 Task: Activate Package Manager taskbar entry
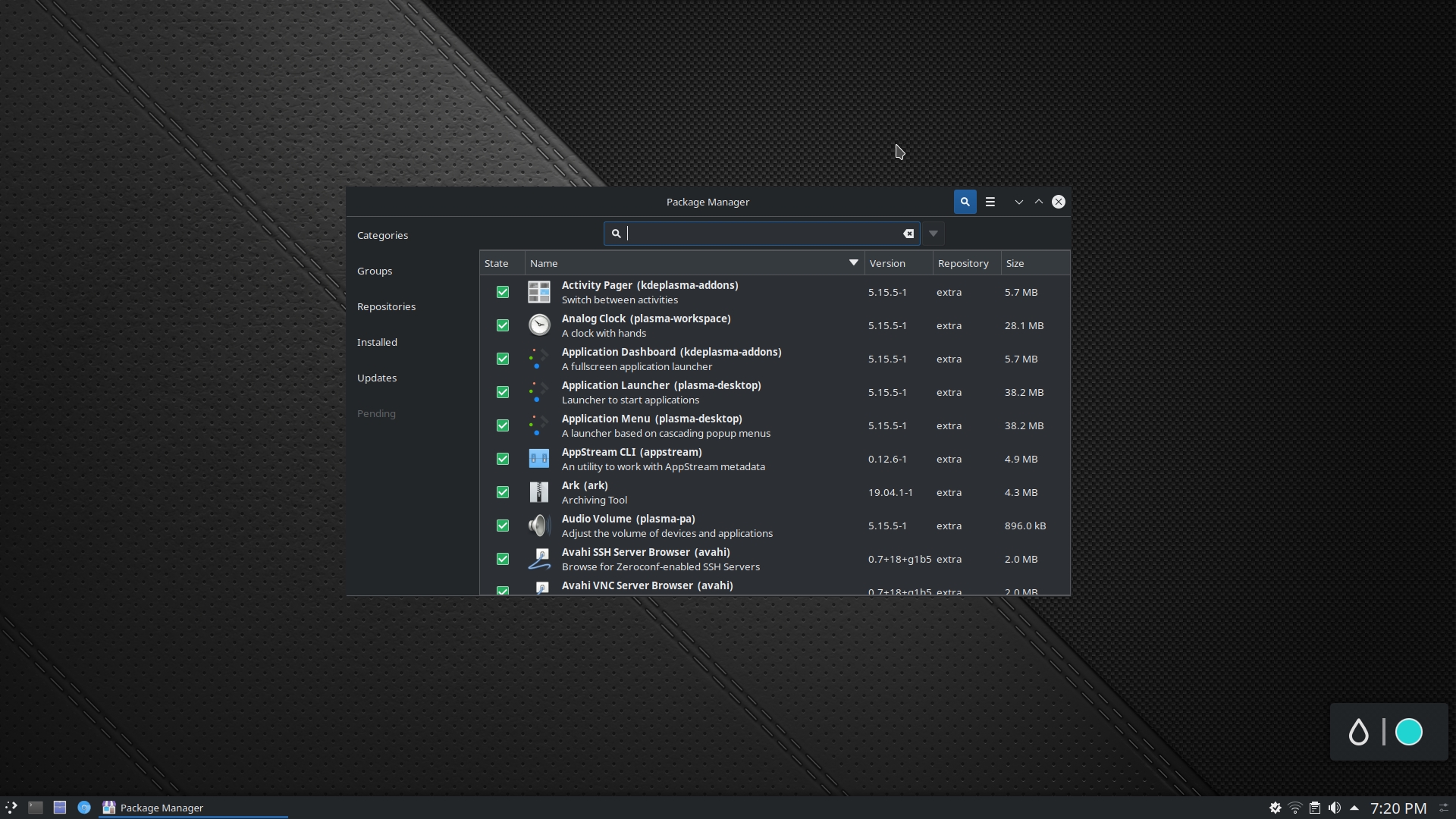[x=193, y=808]
